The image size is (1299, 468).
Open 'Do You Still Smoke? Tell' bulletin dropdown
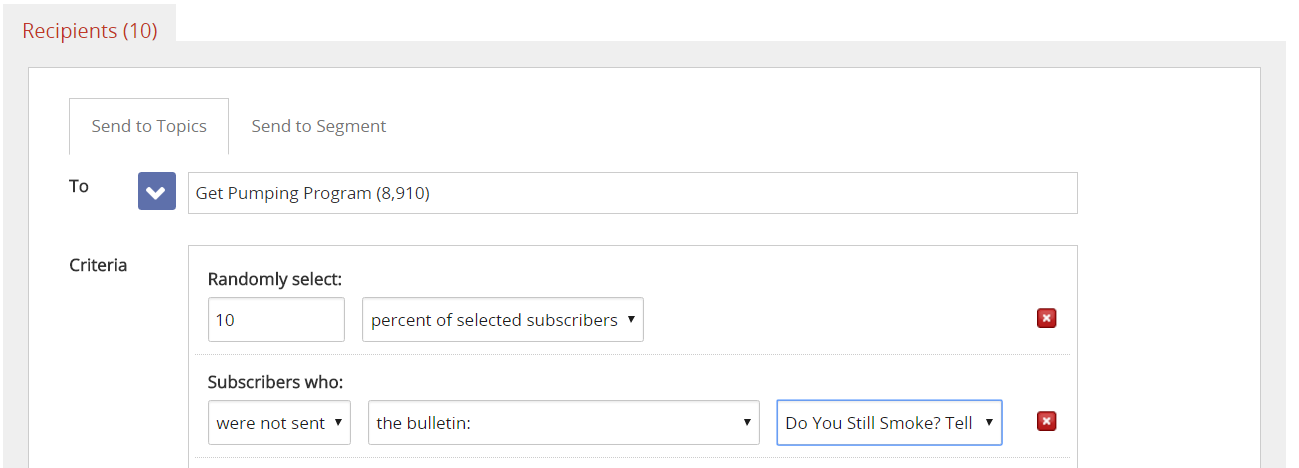[878, 423]
